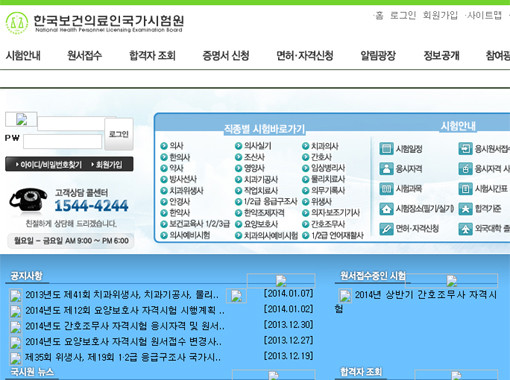This screenshot has width=510, height=380.
Task: Select 1/2급 응급구조사 exam shortcut
Action: [x=270, y=202]
